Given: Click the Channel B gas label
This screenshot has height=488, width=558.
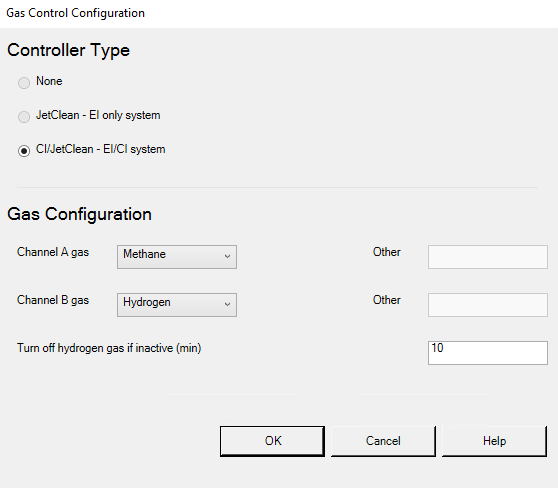Looking at the screenshot, I should click(x=53, y=300).
